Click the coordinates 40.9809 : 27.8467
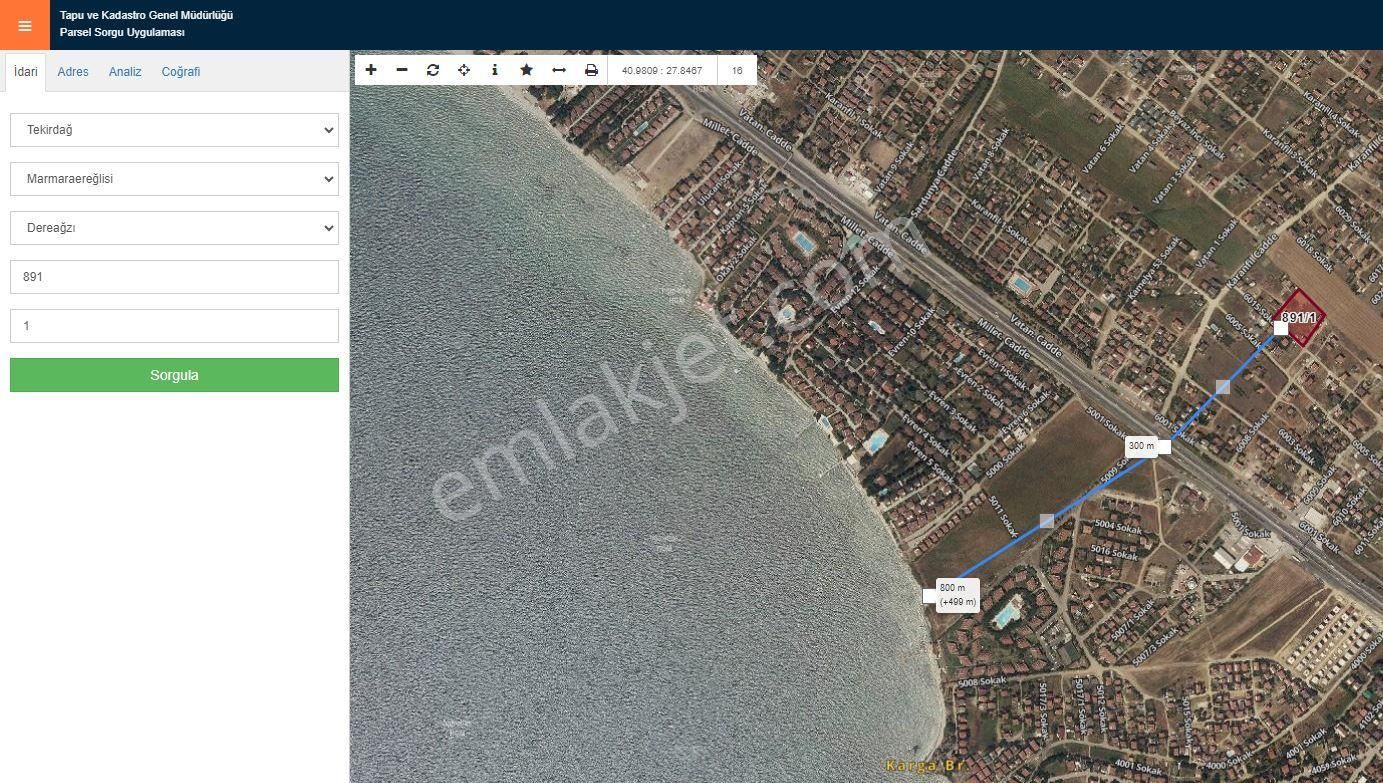1383x783 pixels. pyautogui.click(x=662, y=71)
